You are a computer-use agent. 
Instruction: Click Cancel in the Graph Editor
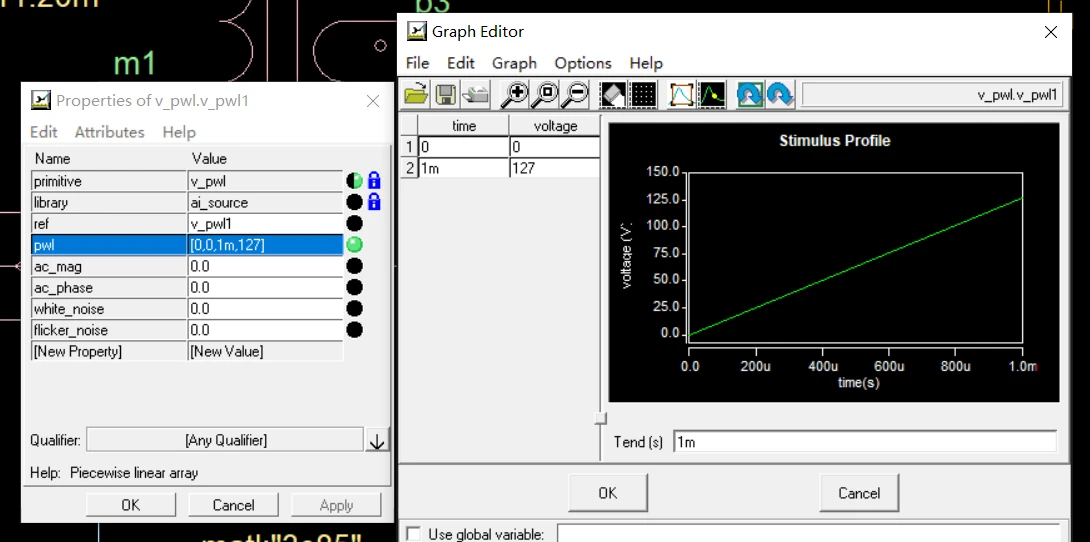[x=859, y=493]
